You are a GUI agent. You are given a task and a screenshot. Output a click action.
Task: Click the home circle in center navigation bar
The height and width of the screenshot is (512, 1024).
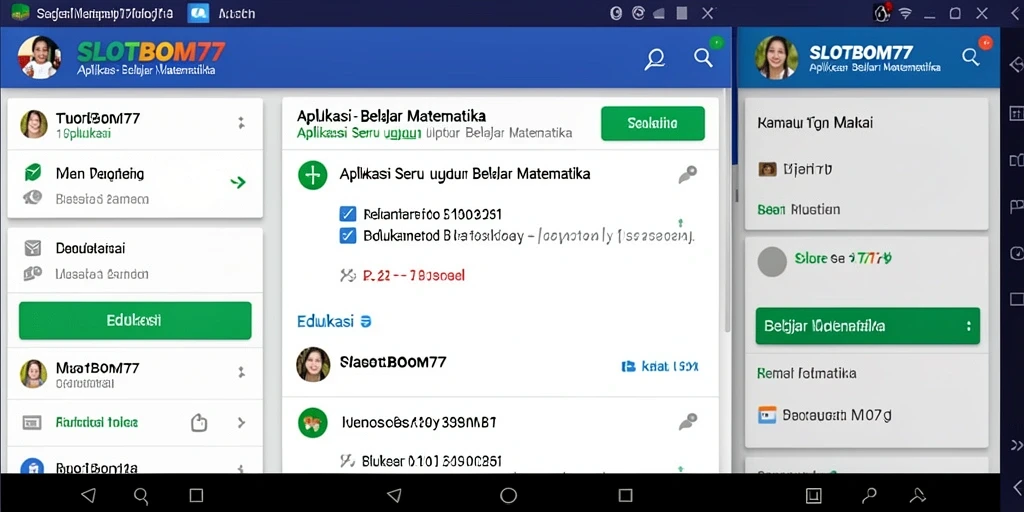click(509, 495)
